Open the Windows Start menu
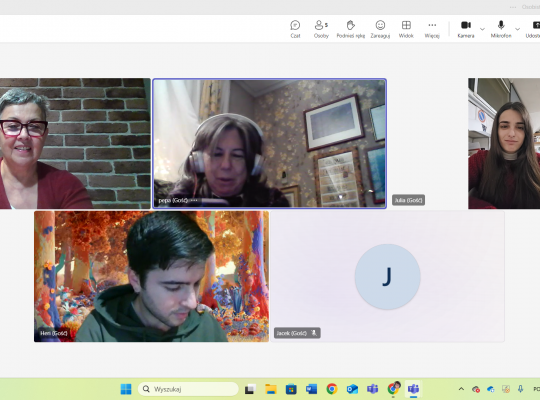The image size is (540, 400). 126,389
